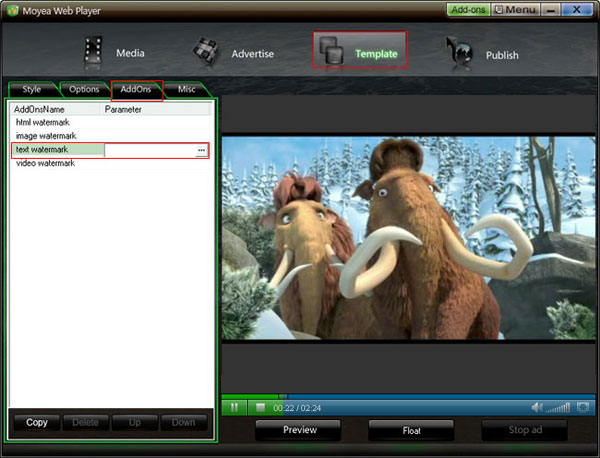Open the Publish section globe icon

pyautogui.click(x=459, y=52)
